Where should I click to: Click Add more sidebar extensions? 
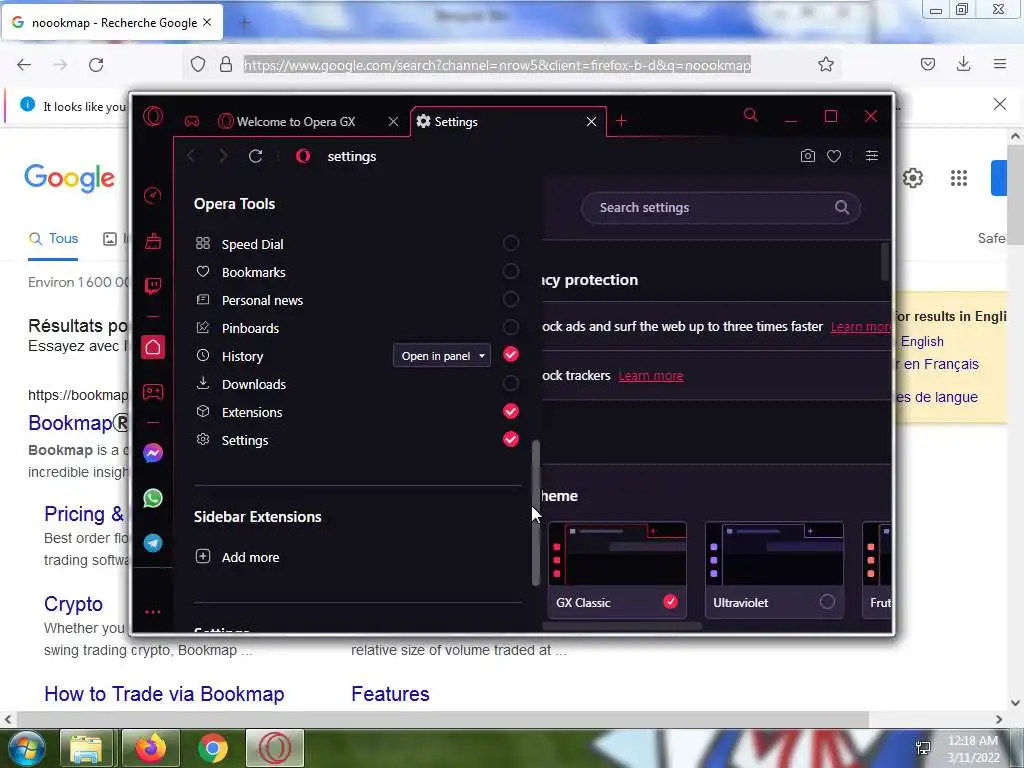pyautogui.click(x=238, y=557)
